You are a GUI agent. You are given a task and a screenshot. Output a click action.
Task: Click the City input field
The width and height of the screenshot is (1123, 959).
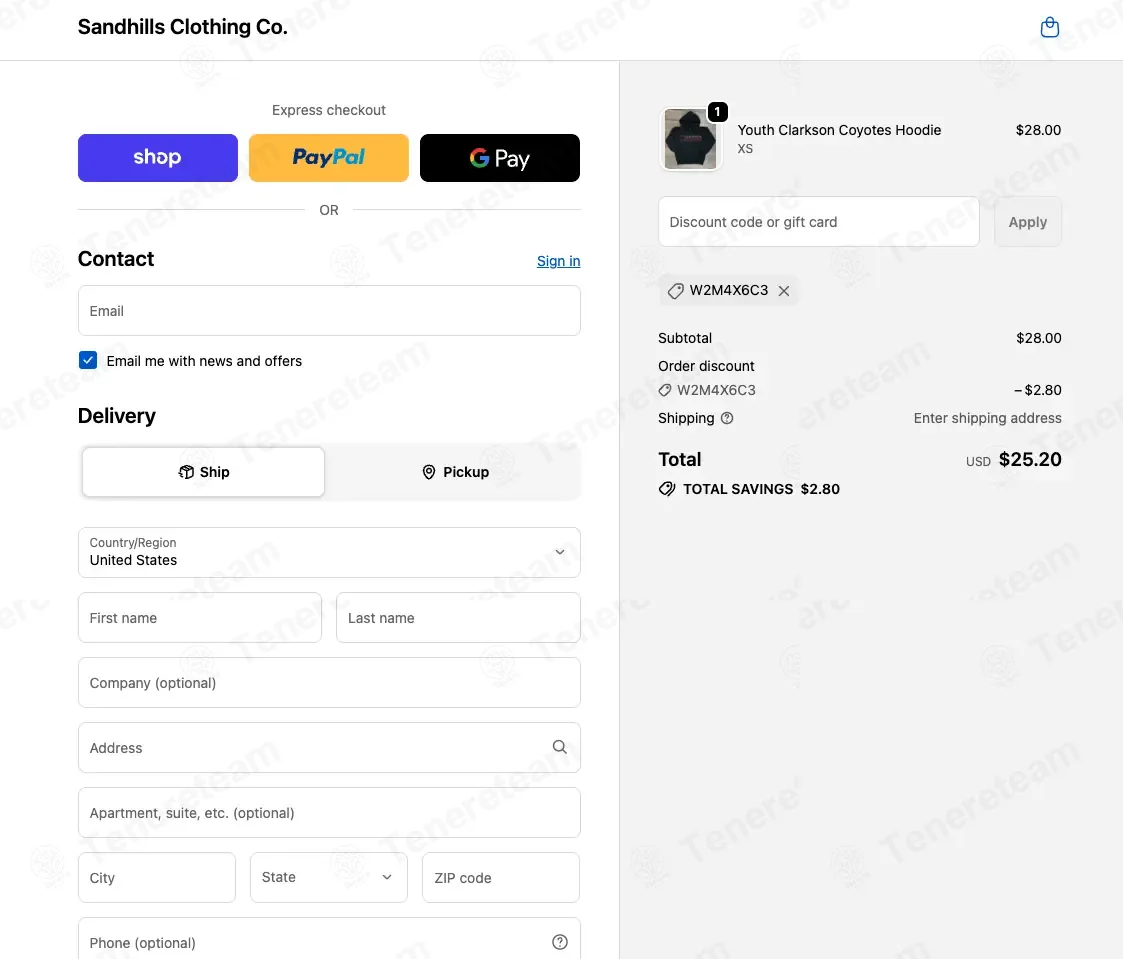pyautogui.click(x=157, y=877)
